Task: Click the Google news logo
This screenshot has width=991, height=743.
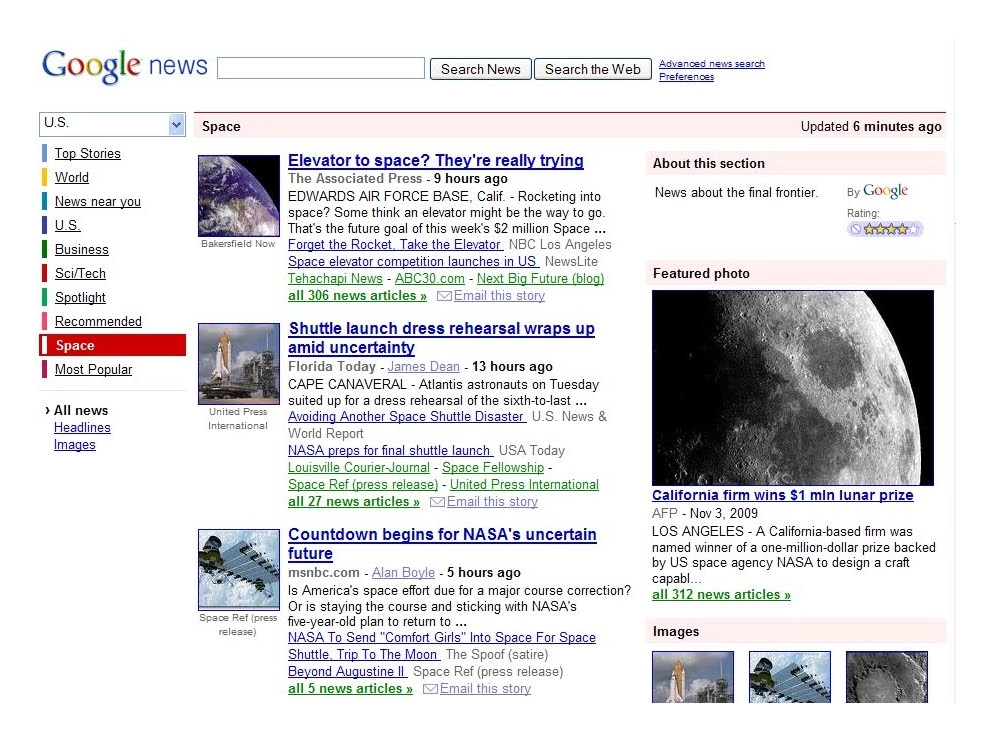Action: 125,66
